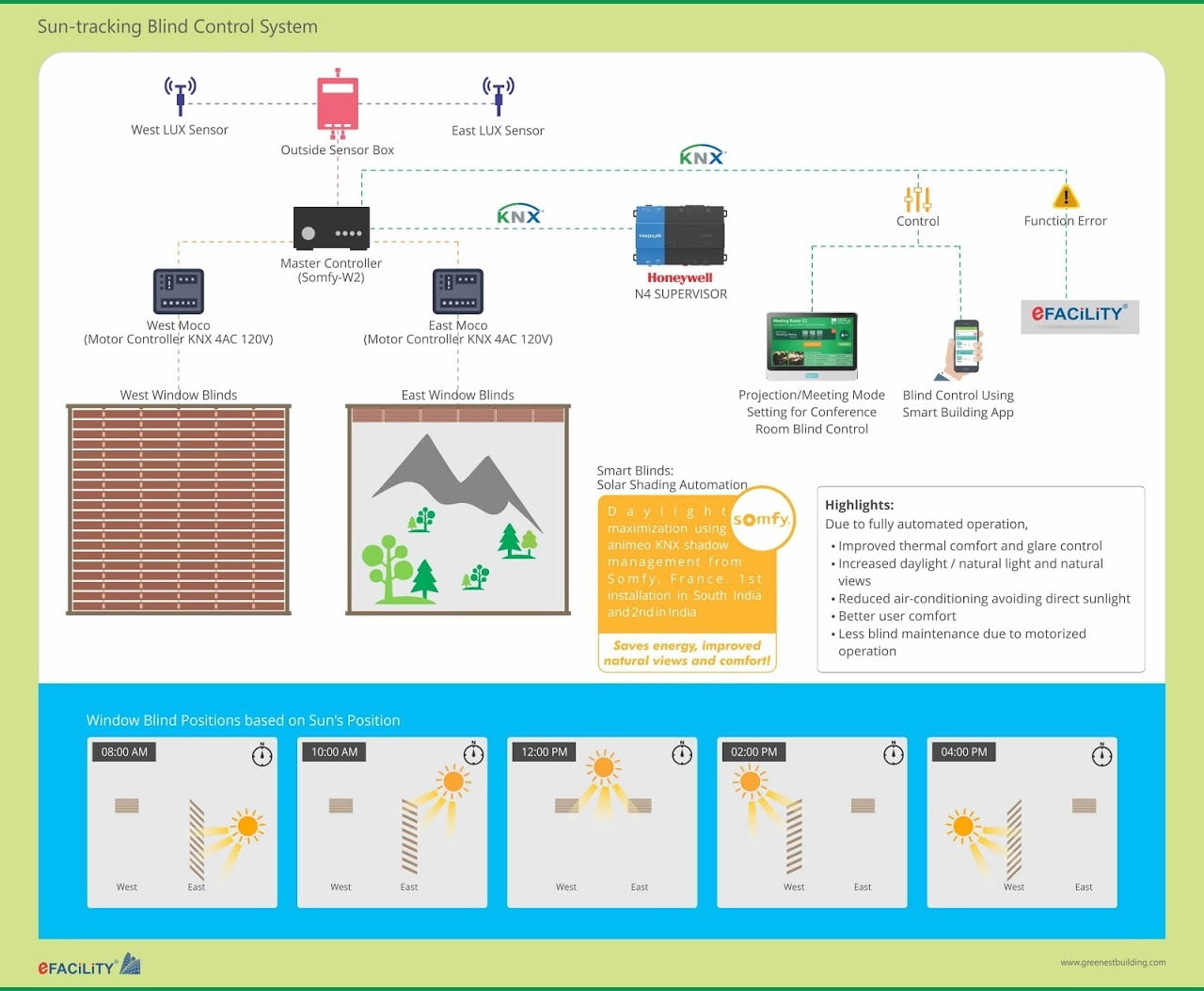
Task: Click the eFACiLiTY logo in the footer
Action: click(88, 966)
